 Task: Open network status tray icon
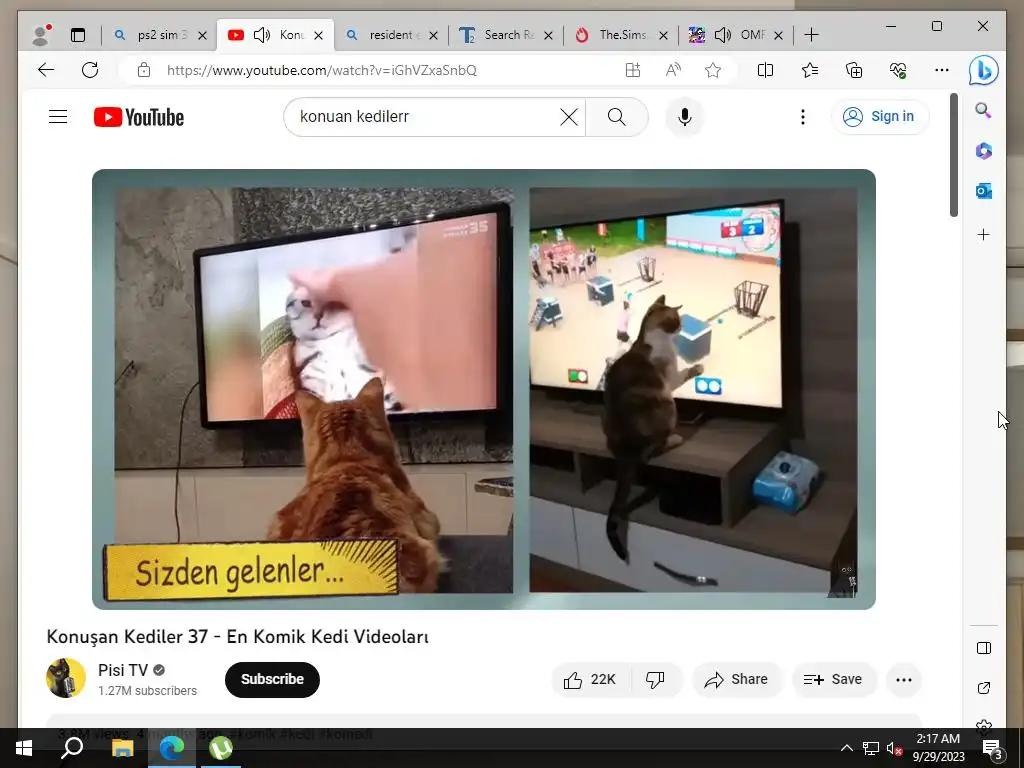pyautogui.click(x=871, y=748)
